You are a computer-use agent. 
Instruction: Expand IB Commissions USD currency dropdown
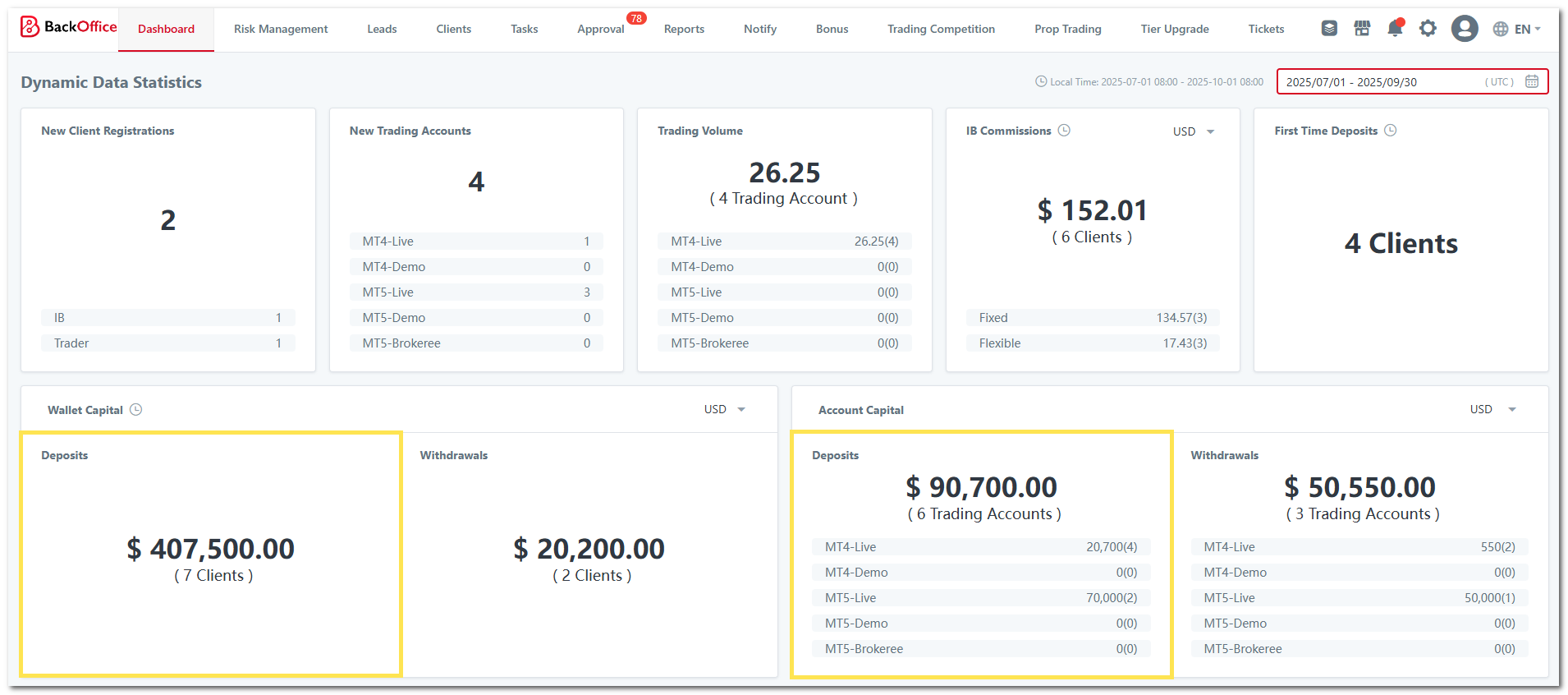tap(1194, 131)
